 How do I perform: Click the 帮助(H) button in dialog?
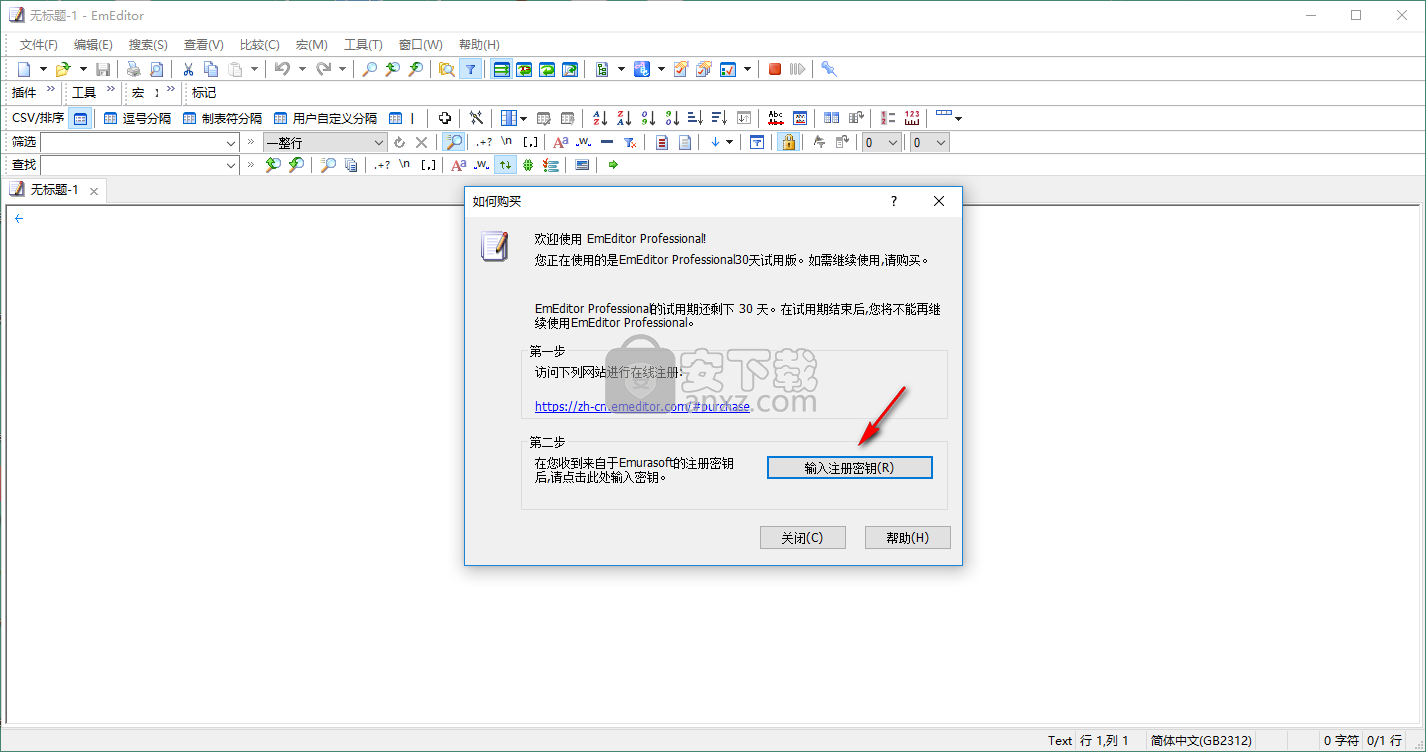point(907,537)
